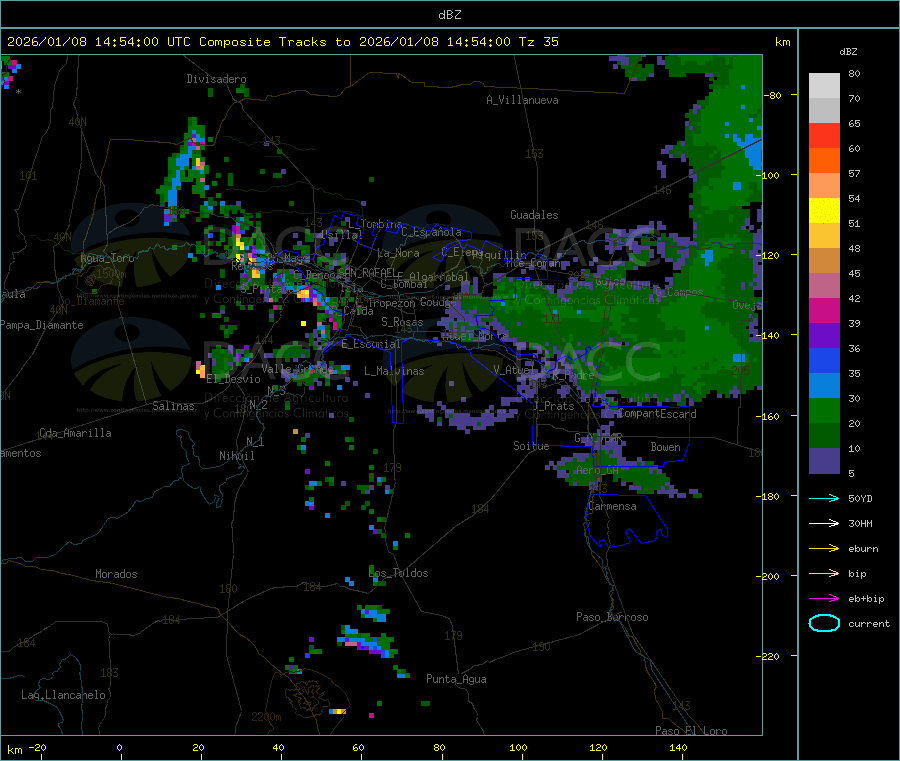Viewport: 900px width, 761px height.
Task: Click the '0' tick on bottom axis
Action: tap(119, 748)
